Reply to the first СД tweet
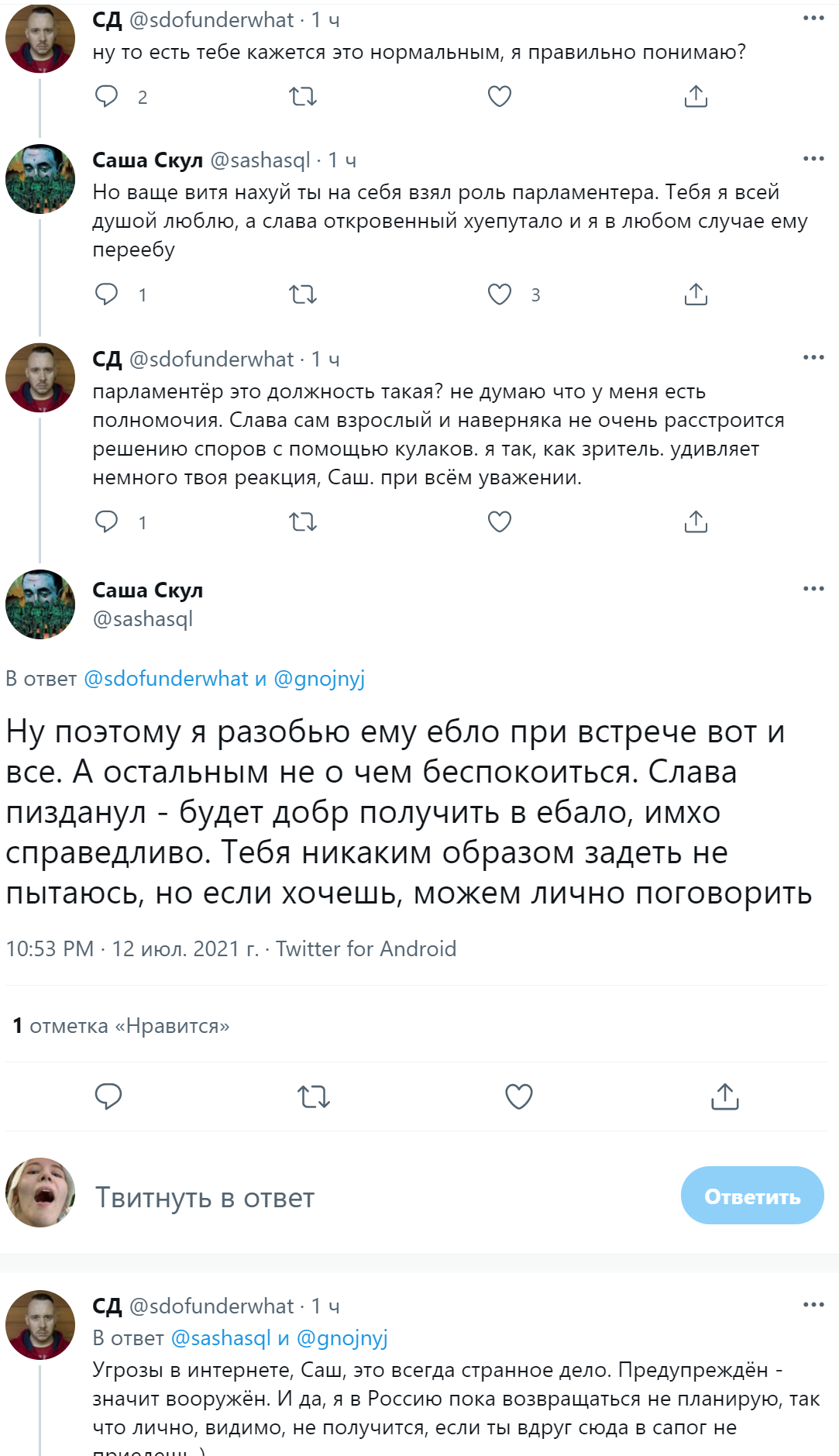 tap(106, 96)
